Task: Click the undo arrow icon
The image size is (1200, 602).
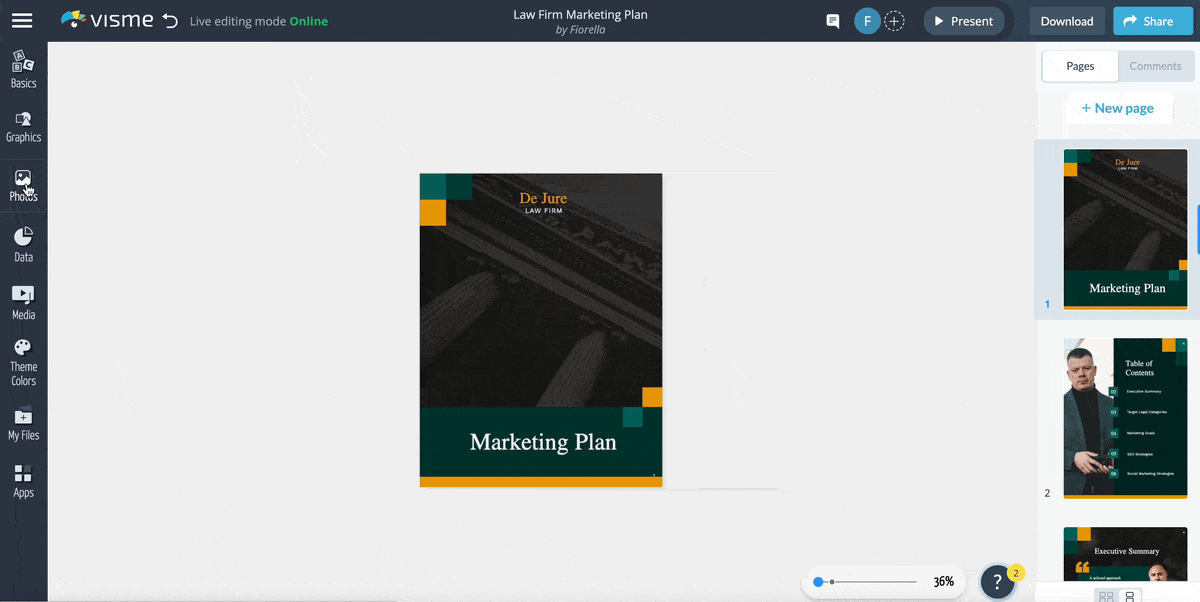Action: click(170, 21)
